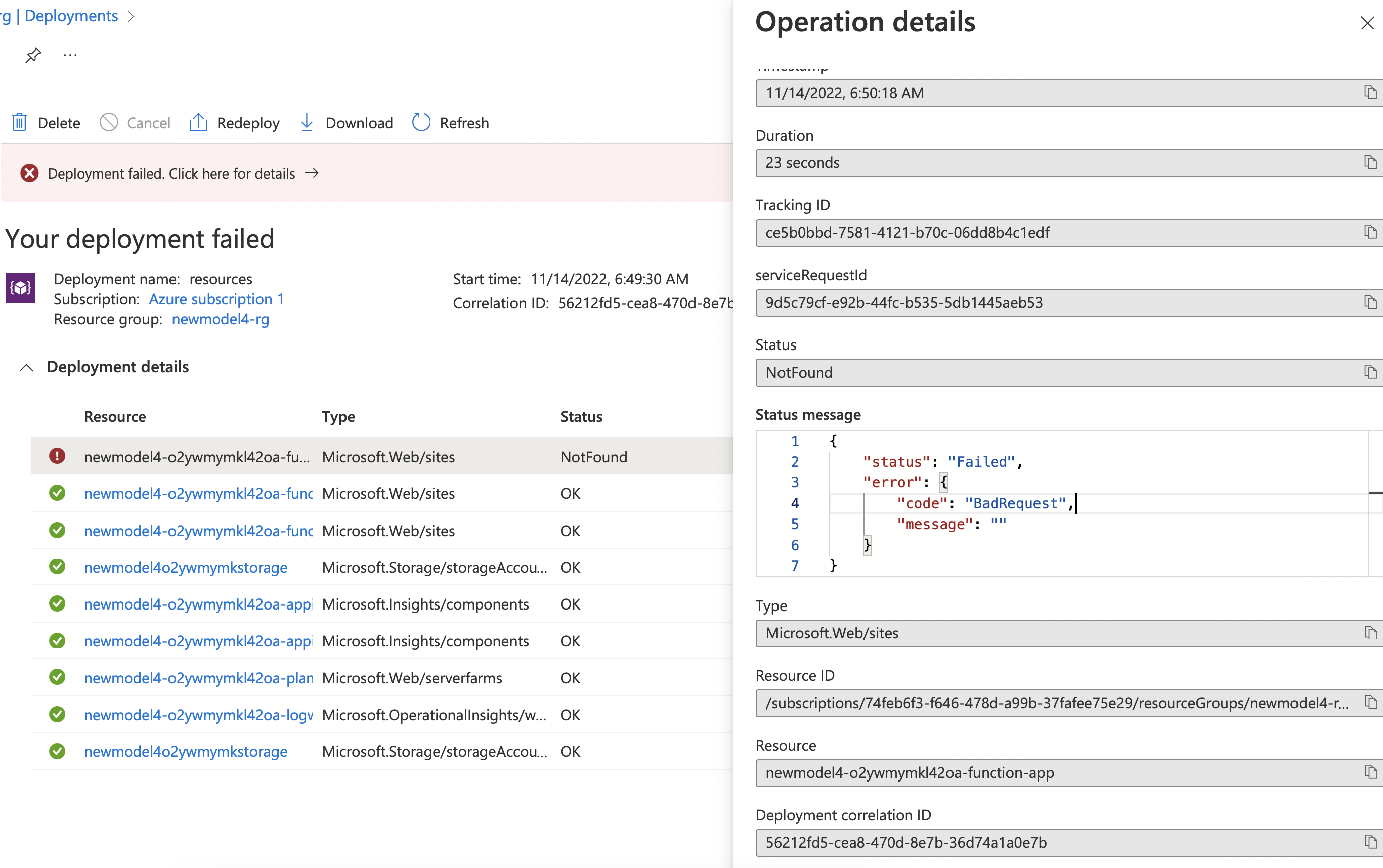Copy the Tracking ID value
This screenshot has height=868, width=1383.
click(x=1371, y=232)
